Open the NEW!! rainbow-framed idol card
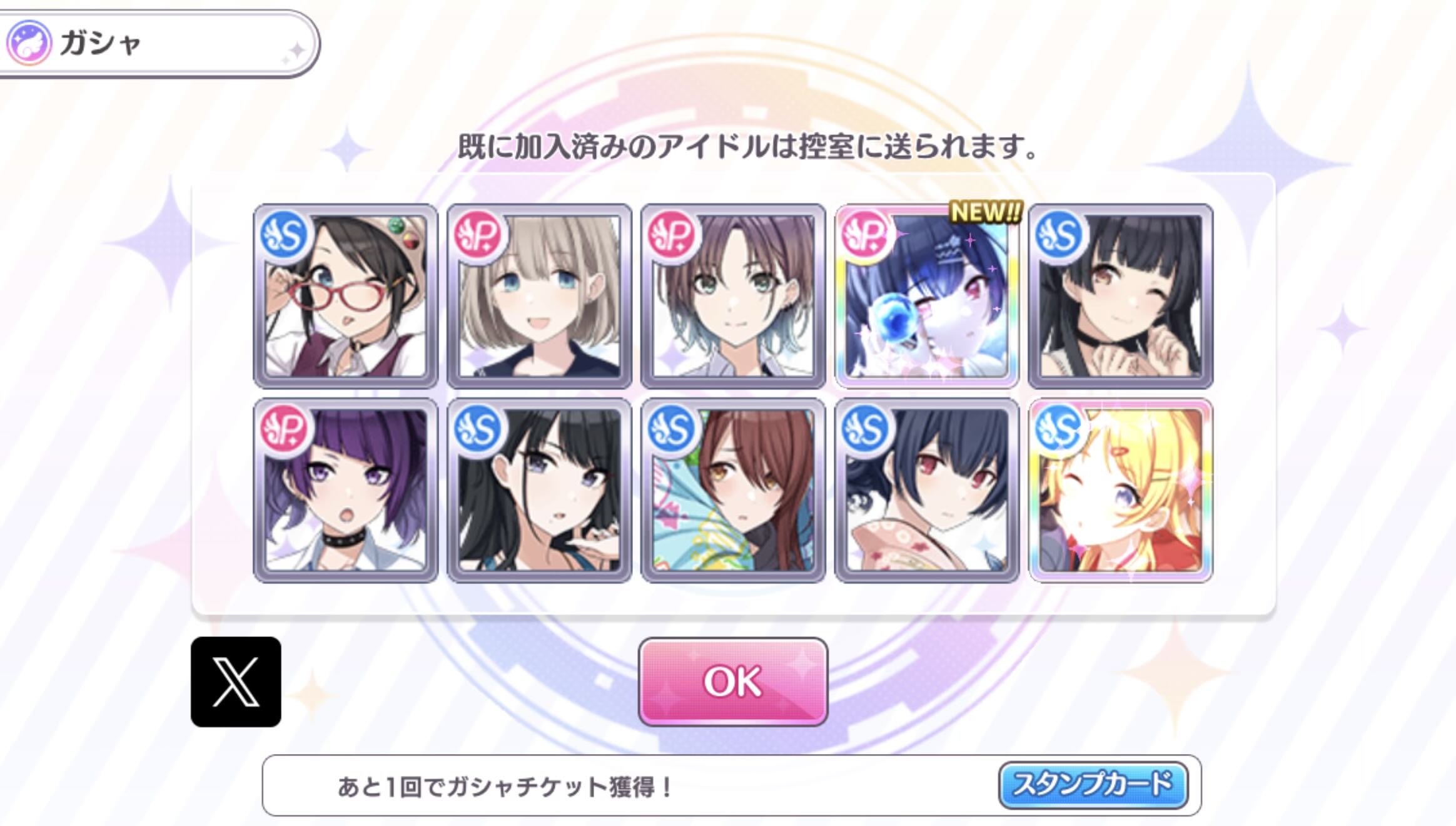 (x=927, y=296)
